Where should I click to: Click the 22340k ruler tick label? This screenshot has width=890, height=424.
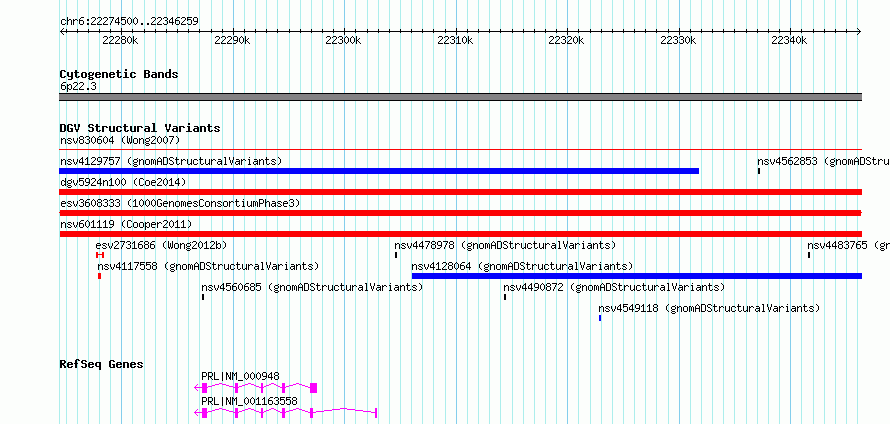coord(789,41)
